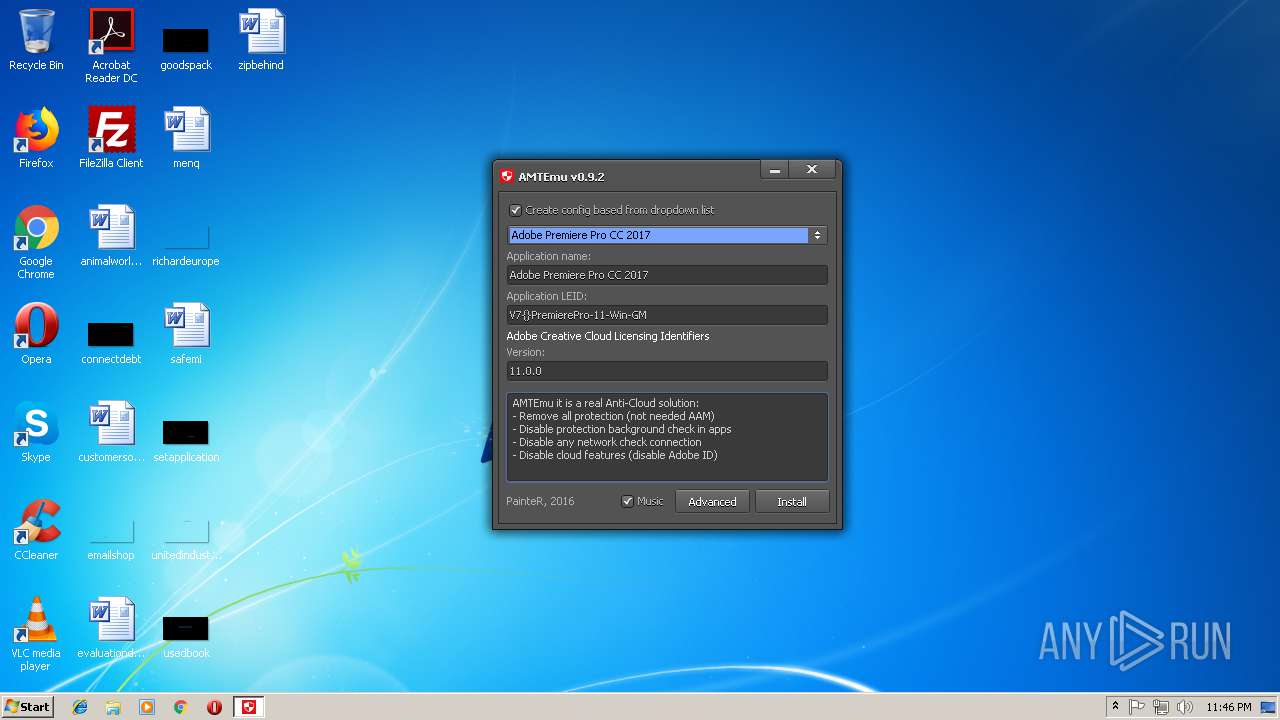Launch Google Chrome from the desktop
Image resolution: width=1280 pixels, height=720 pixels.
pos(36,242)
